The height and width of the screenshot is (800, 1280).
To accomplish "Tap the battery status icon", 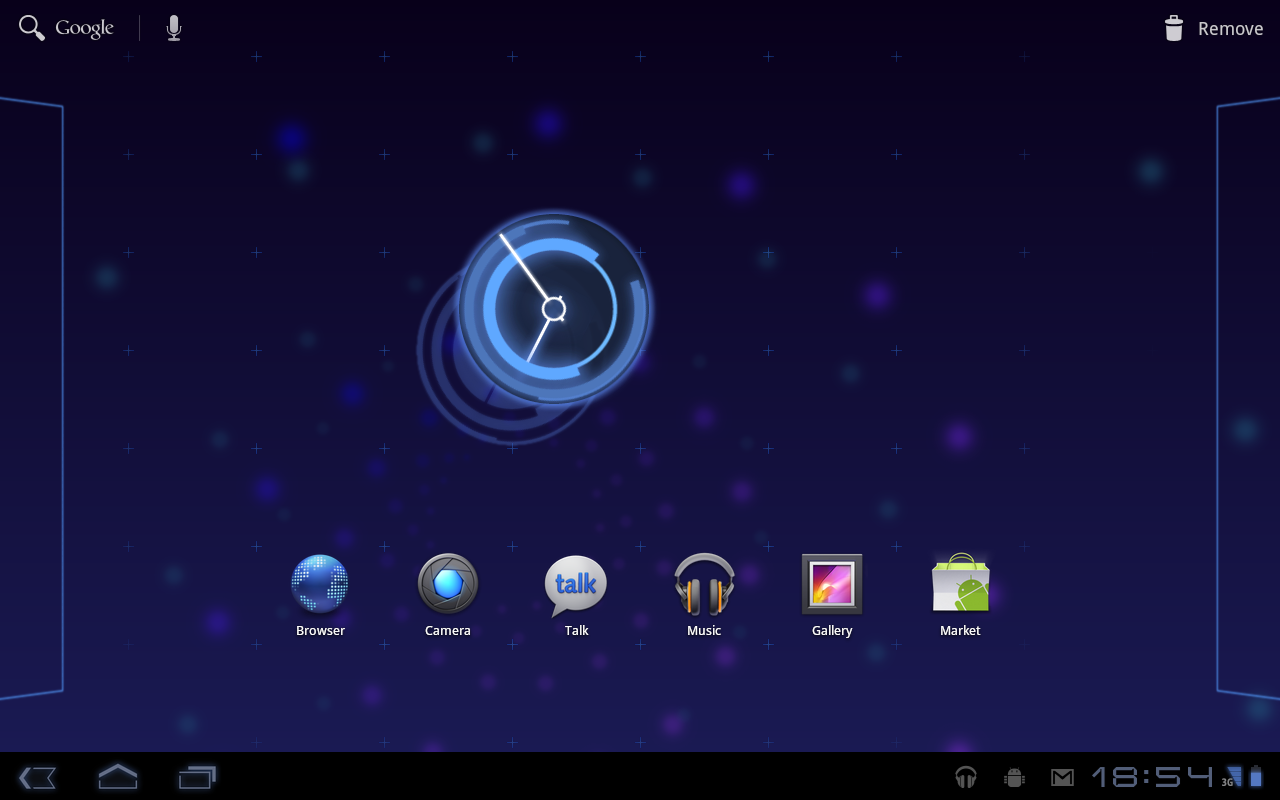I will [1256, 777].
